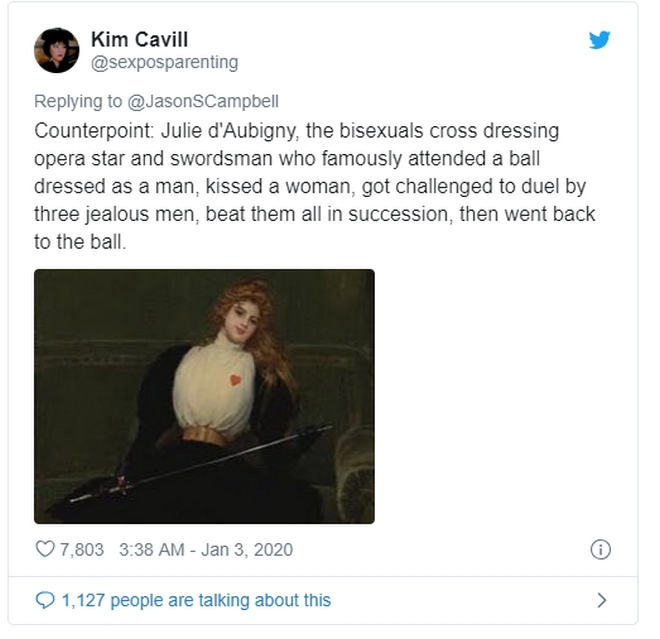Open the @JasonSCampbell mention link
The height and width of the screenshot is (639, 660).
203,101
